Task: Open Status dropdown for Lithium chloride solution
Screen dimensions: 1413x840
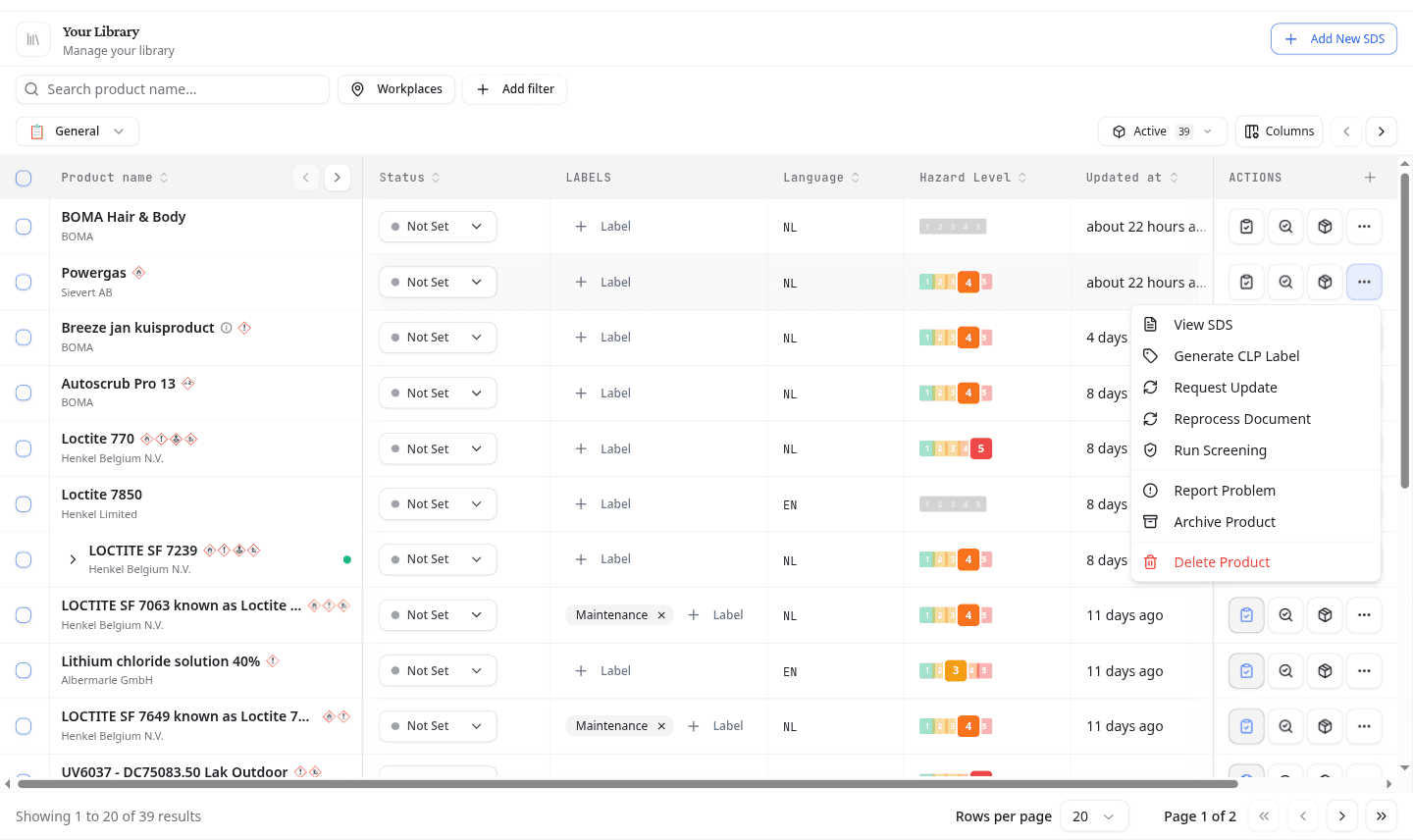Action: [x=438, y=671]
